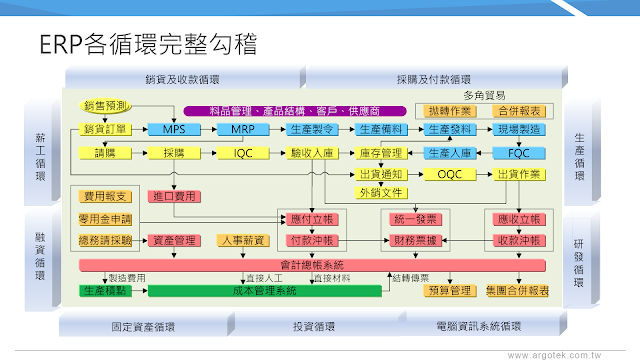Select the 生產備料 box

[381, 129]
